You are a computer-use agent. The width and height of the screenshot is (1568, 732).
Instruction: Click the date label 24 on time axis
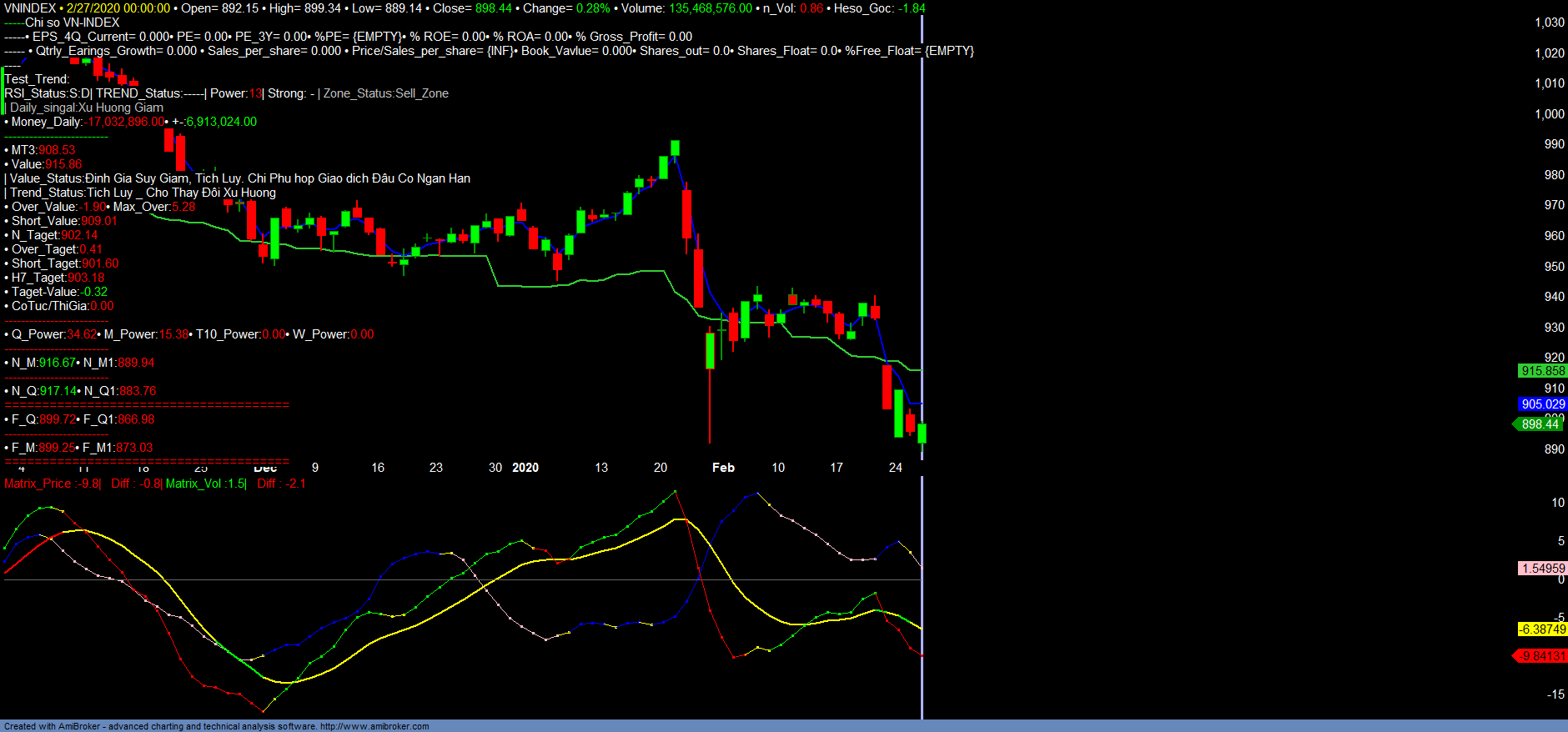(896, 468)
